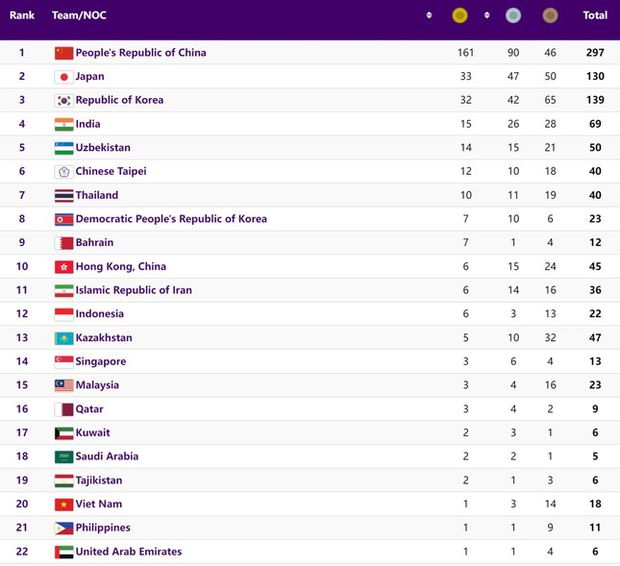Click the Japan flag icon
620x566 pixels.
point(64,77)
